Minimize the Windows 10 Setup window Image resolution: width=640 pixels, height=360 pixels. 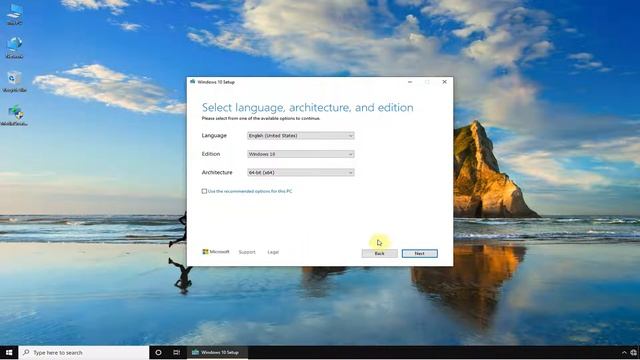[x=410, y=82]
